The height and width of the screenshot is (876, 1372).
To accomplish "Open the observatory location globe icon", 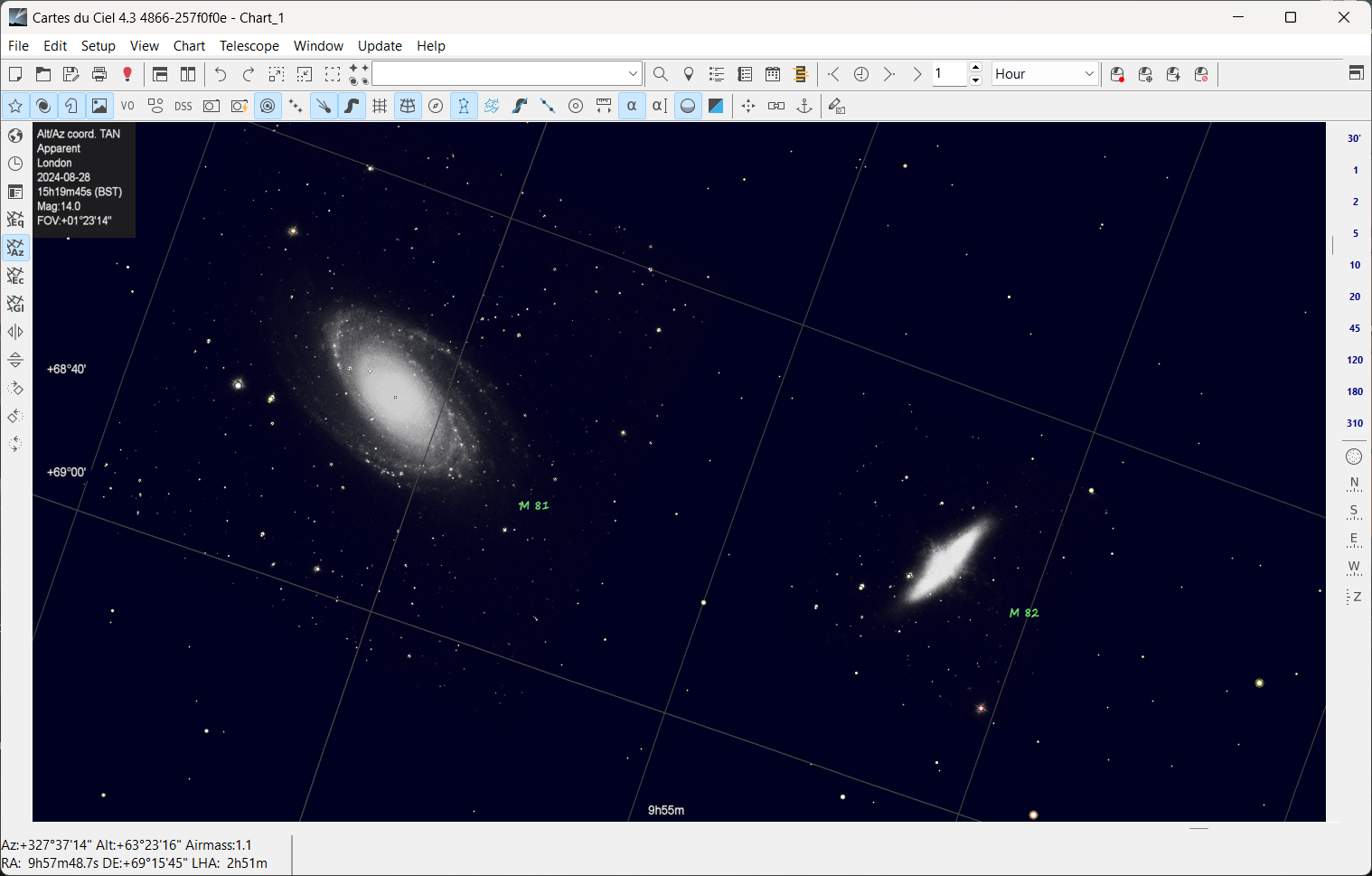I will coord(15,136).
